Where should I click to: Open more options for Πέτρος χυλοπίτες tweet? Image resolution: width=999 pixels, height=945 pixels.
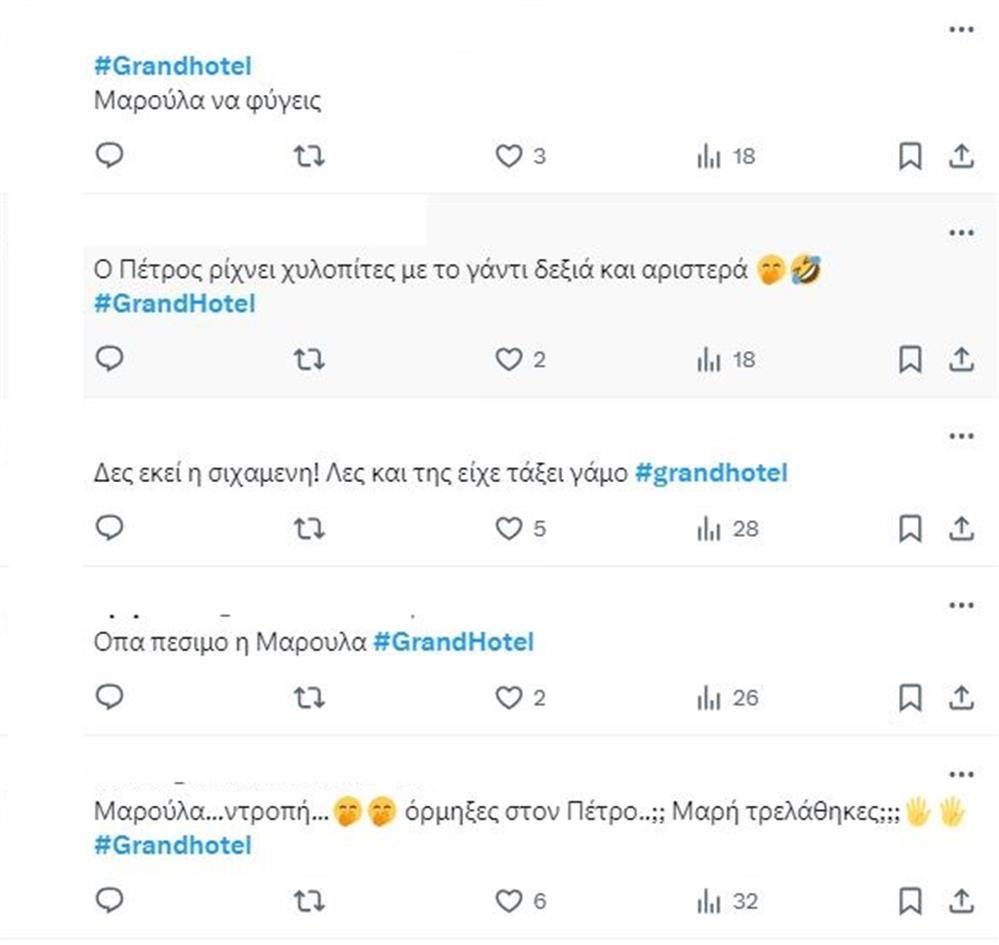point(960,233)
